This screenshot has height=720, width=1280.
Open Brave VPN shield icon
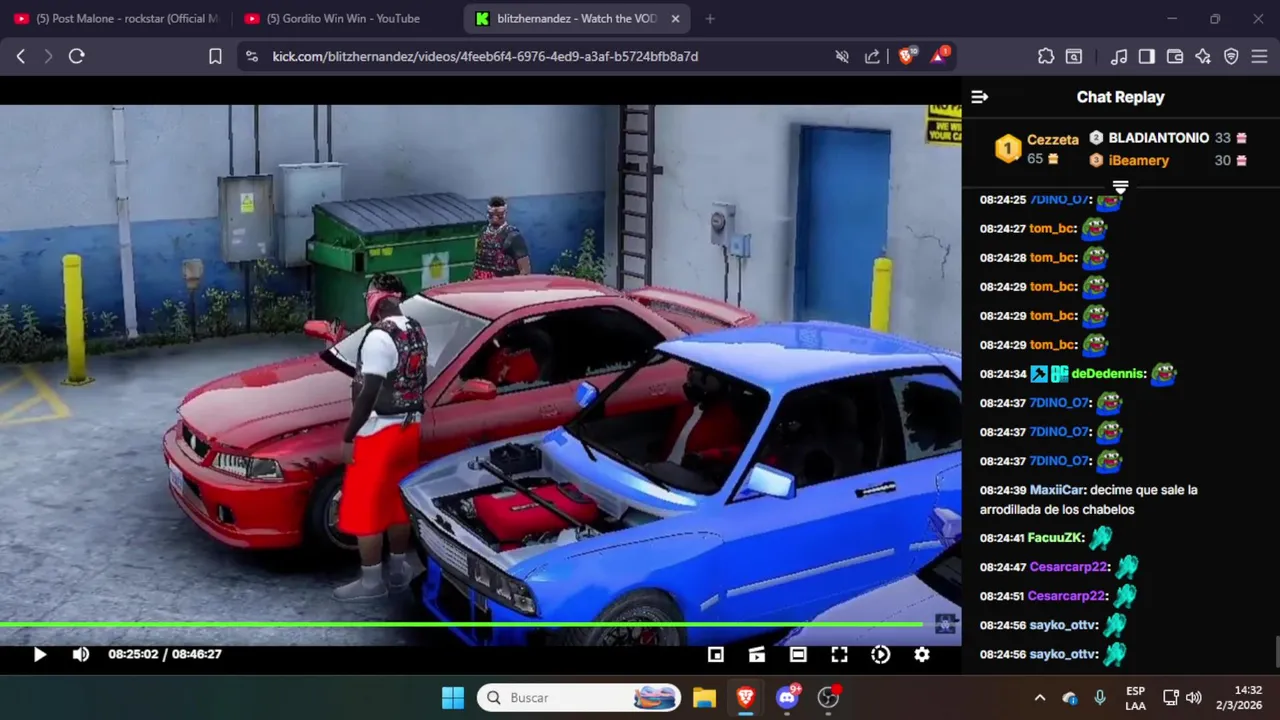pos(1231,56)
